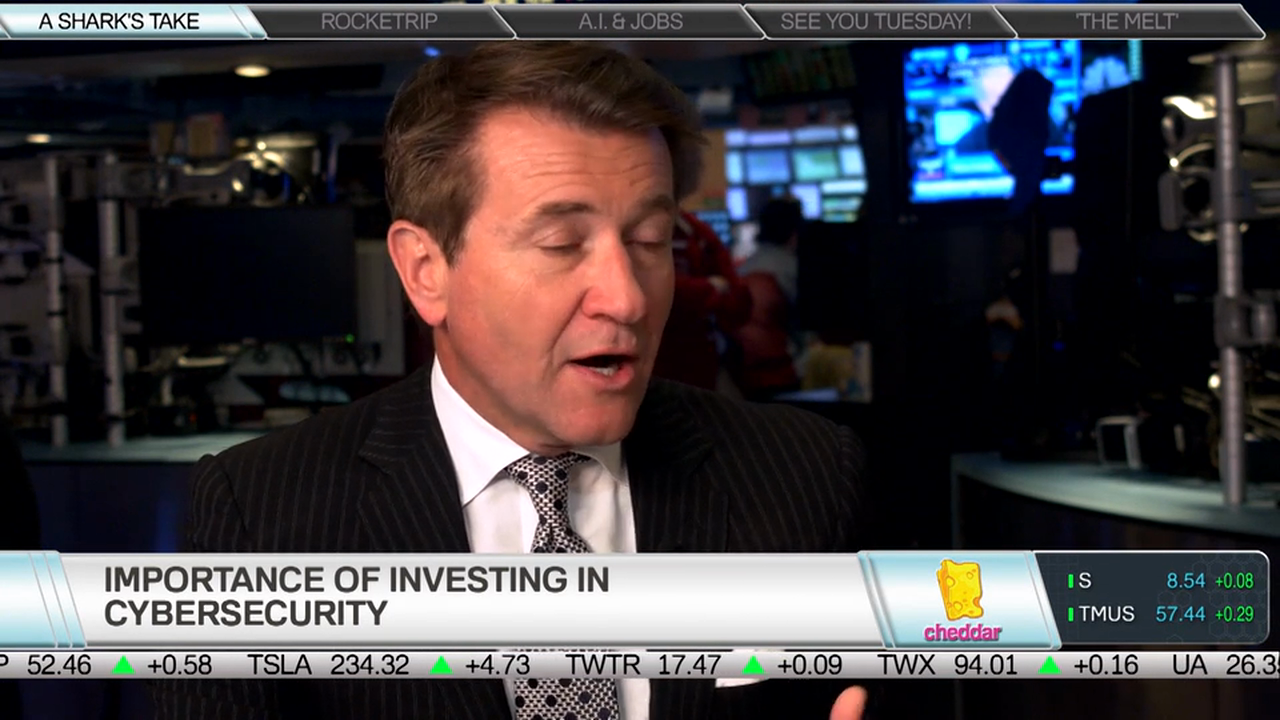Click the green up arrow beside TSLA
Image resolution: width=1280 pixels, height=720 pixels.
[x=440, y=665]
